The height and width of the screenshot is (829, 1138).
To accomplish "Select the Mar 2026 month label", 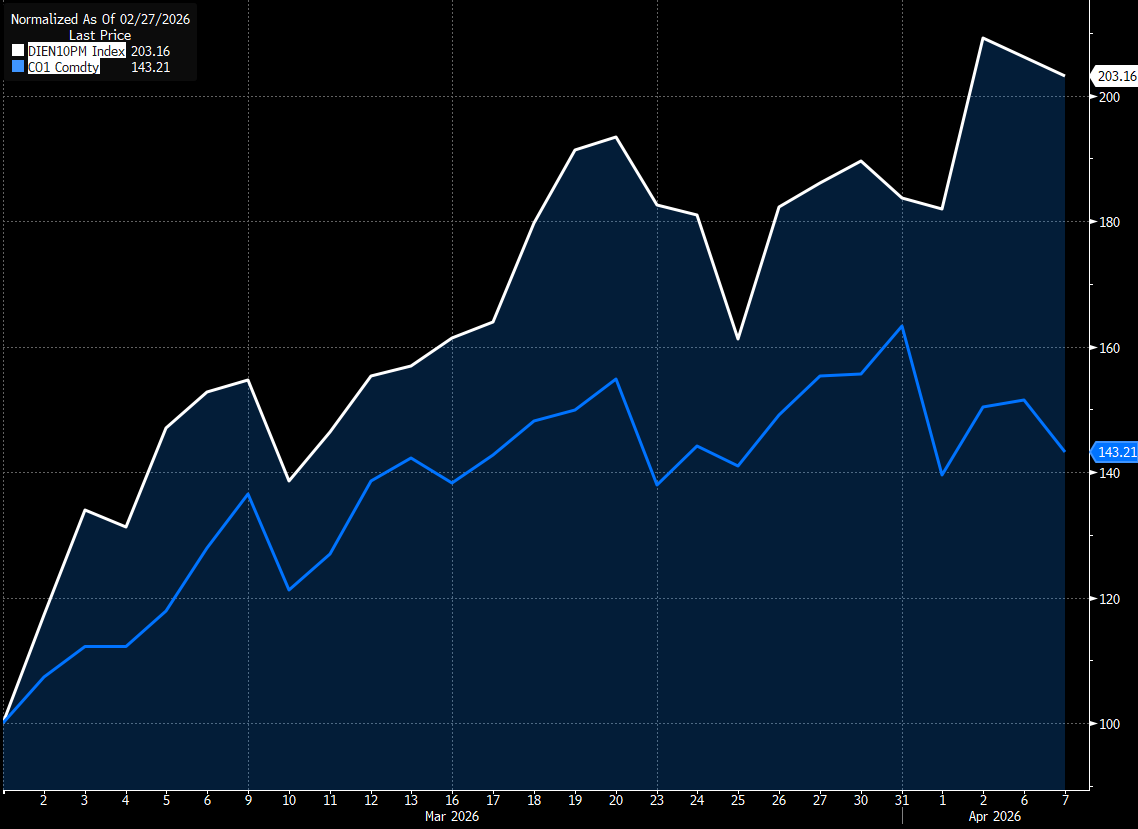I will [451, 817].
